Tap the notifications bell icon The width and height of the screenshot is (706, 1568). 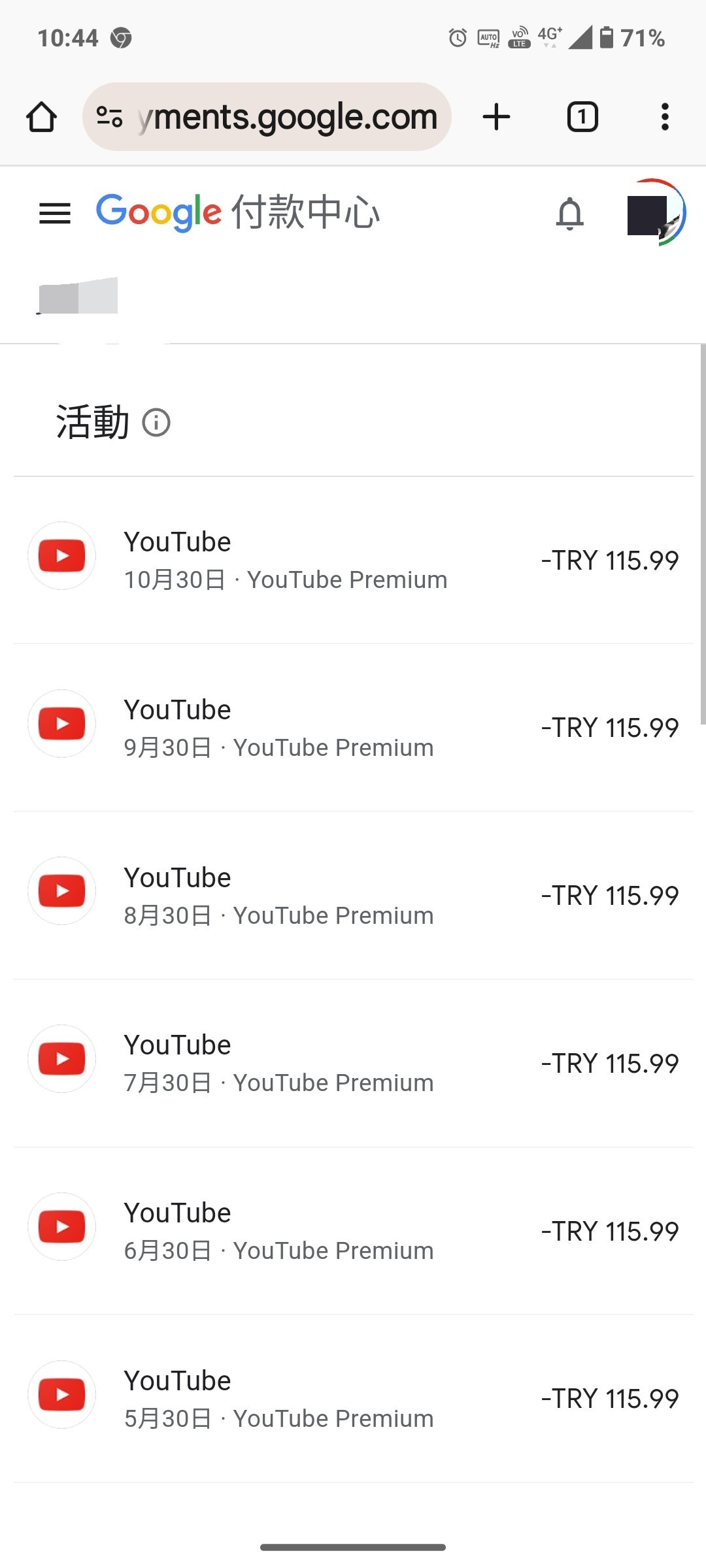pyautogui.click(x=569, y=213)
